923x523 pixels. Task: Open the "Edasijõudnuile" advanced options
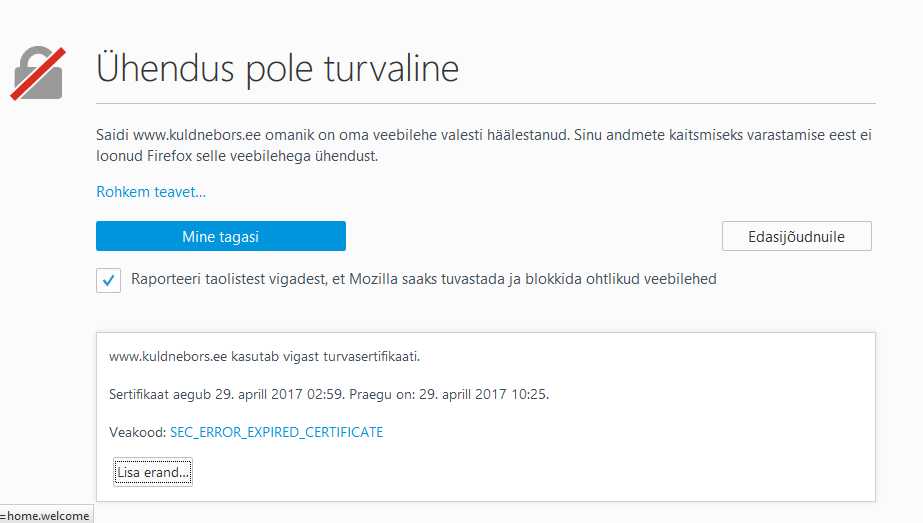(796, 236)
